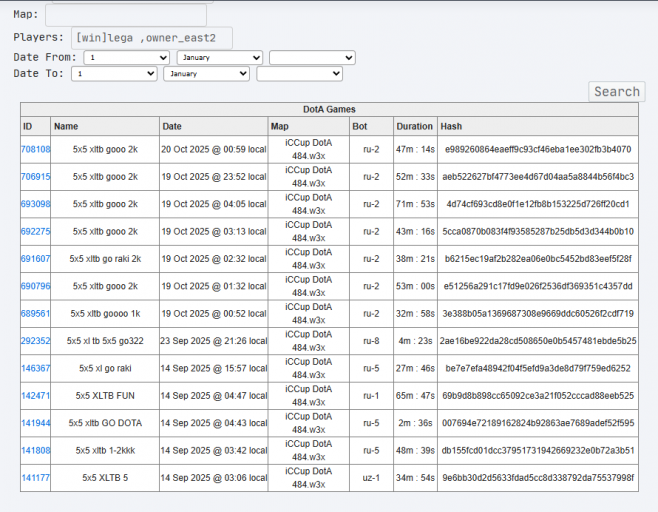The height and width of the screenshot is (512, 658).
Task: Open game ID 706915 link
Action: point(36,177)
